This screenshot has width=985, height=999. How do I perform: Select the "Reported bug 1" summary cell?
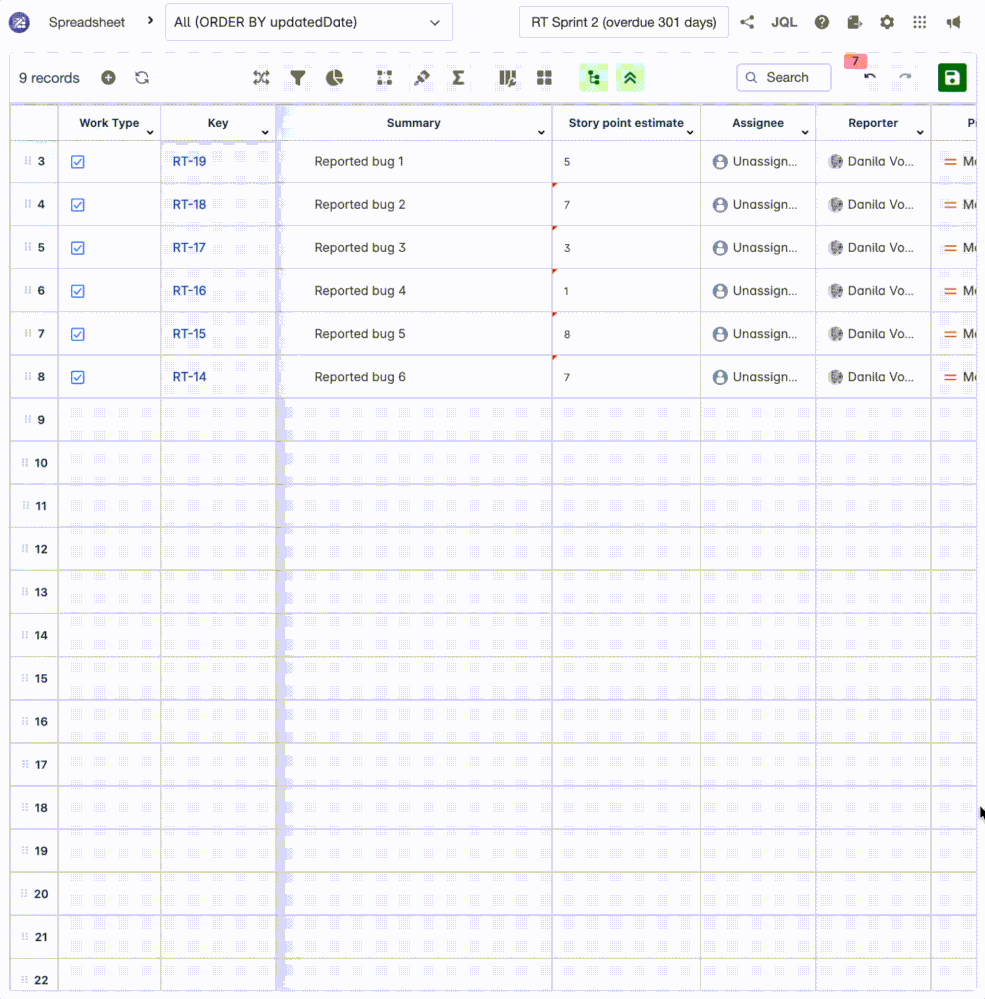click(415, 161)
